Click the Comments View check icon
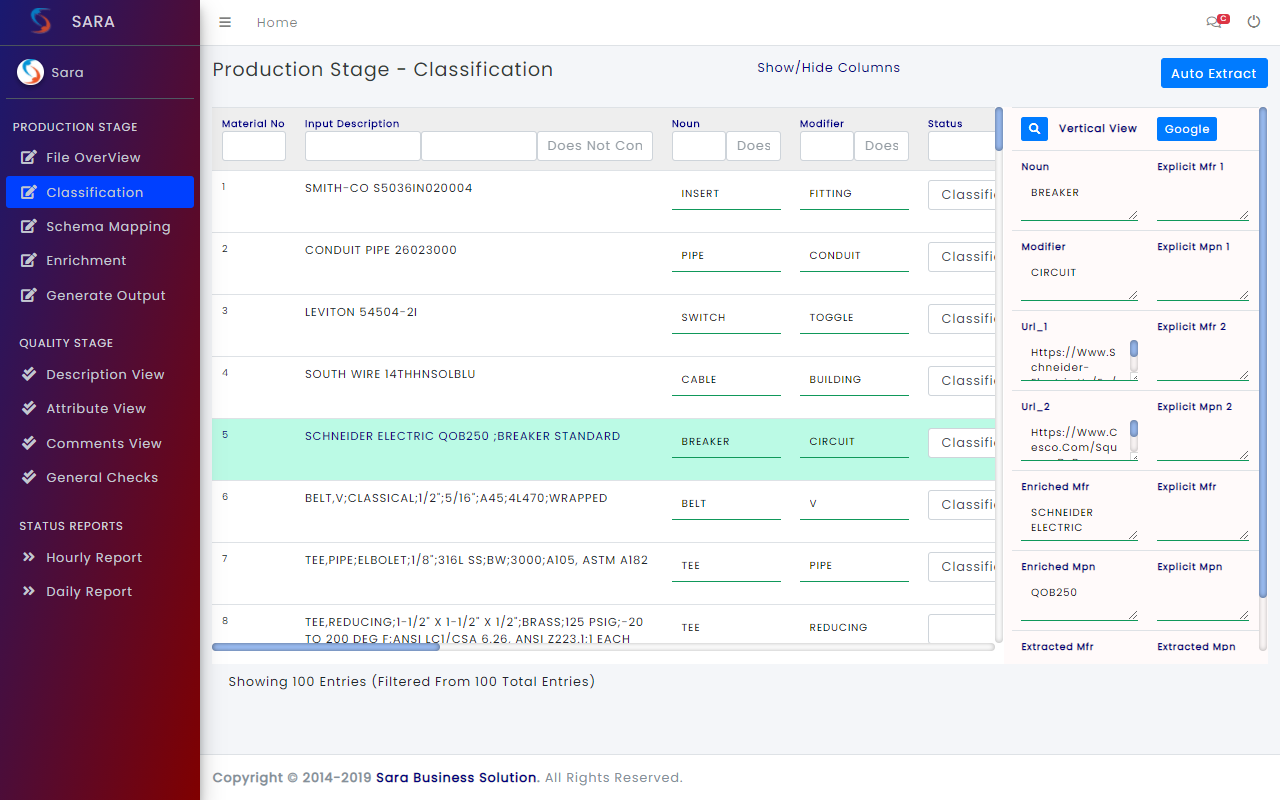 point(29,443)
